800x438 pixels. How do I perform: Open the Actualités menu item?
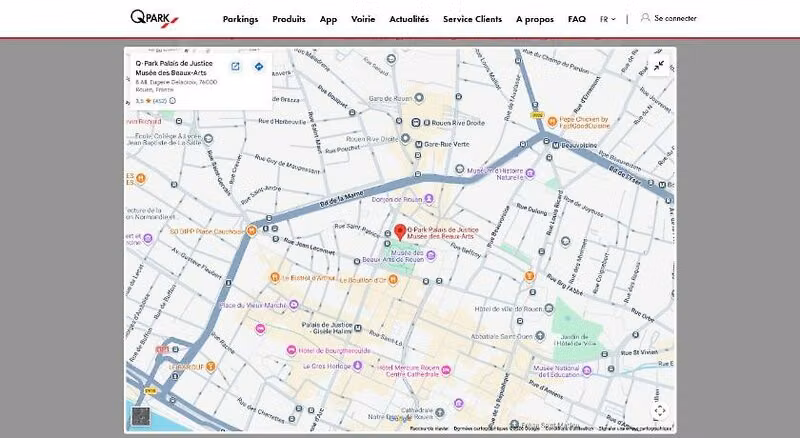[x=409, y=19]
